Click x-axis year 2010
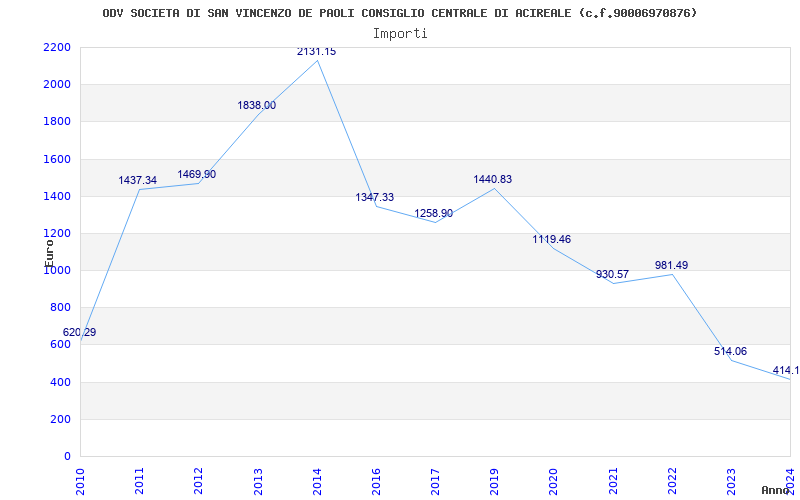The image size is (800, 500). click(x=80, y=481)
